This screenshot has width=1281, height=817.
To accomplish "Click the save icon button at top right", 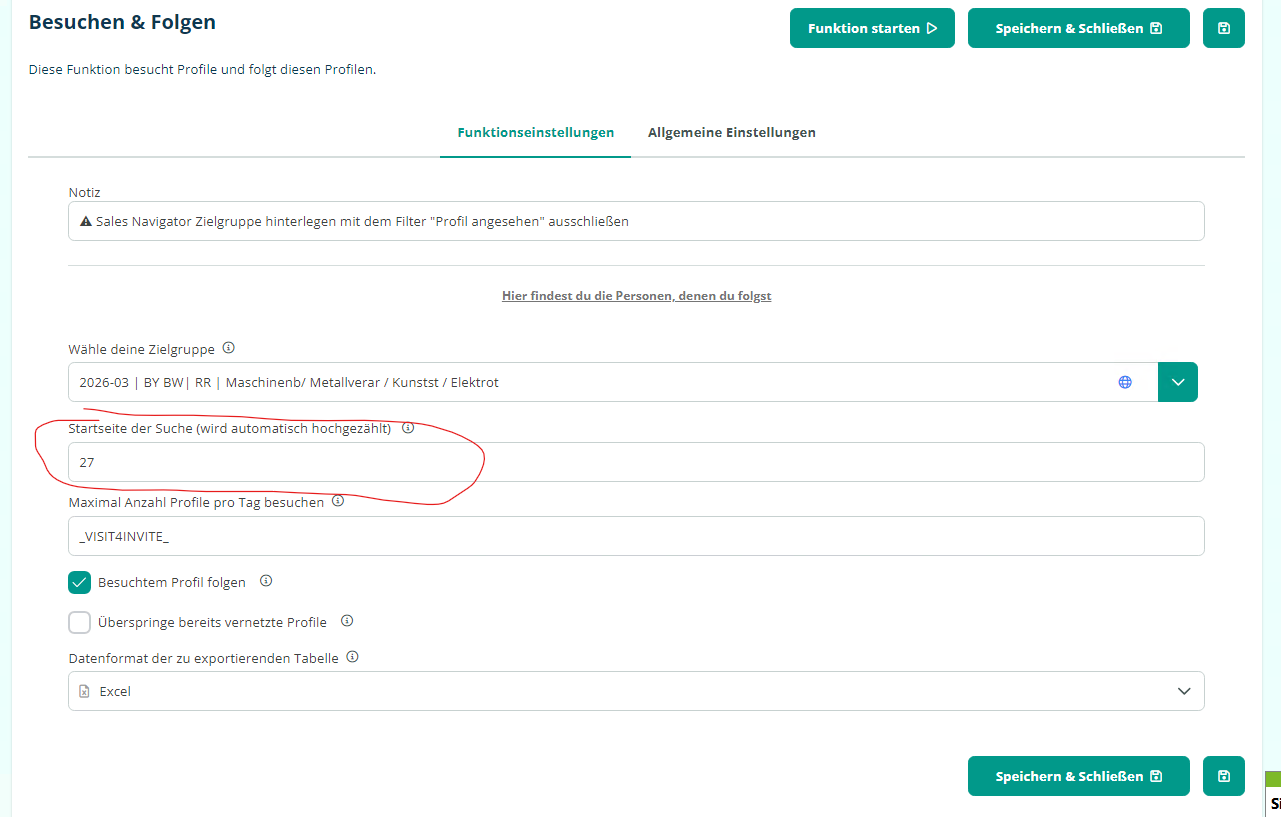I will [x=1223, y=28].
